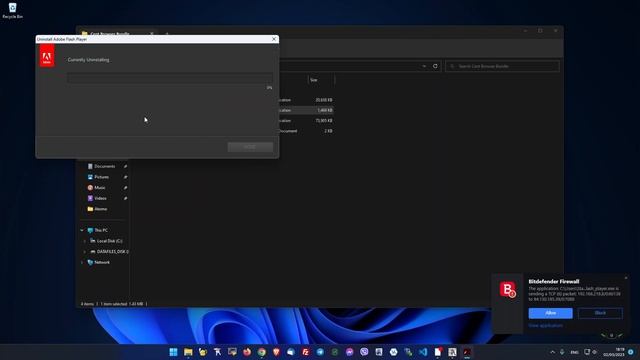Add a new File Explorer tab

pos(167,33)
